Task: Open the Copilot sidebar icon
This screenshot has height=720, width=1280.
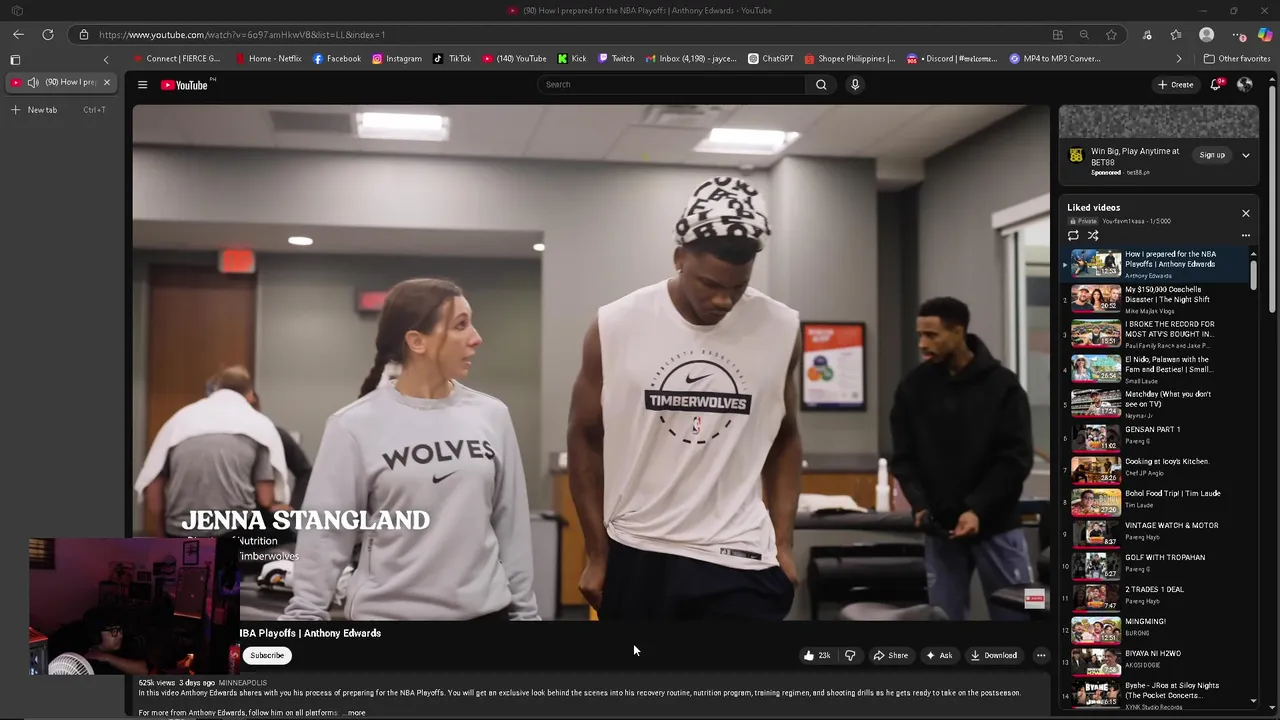Action: coord(1265,35)
